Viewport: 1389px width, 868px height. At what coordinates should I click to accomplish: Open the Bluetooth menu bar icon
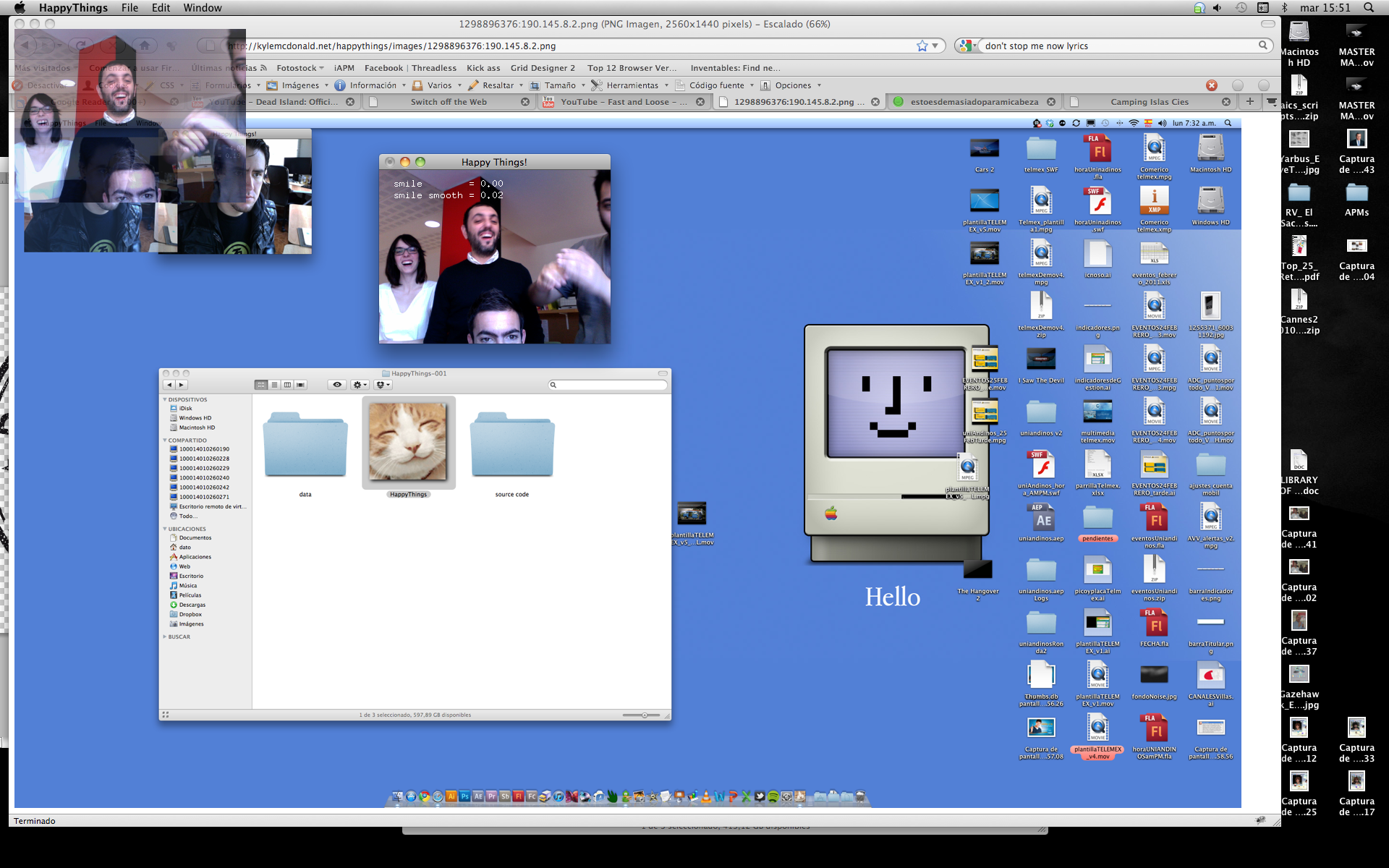click(1285, 8)
